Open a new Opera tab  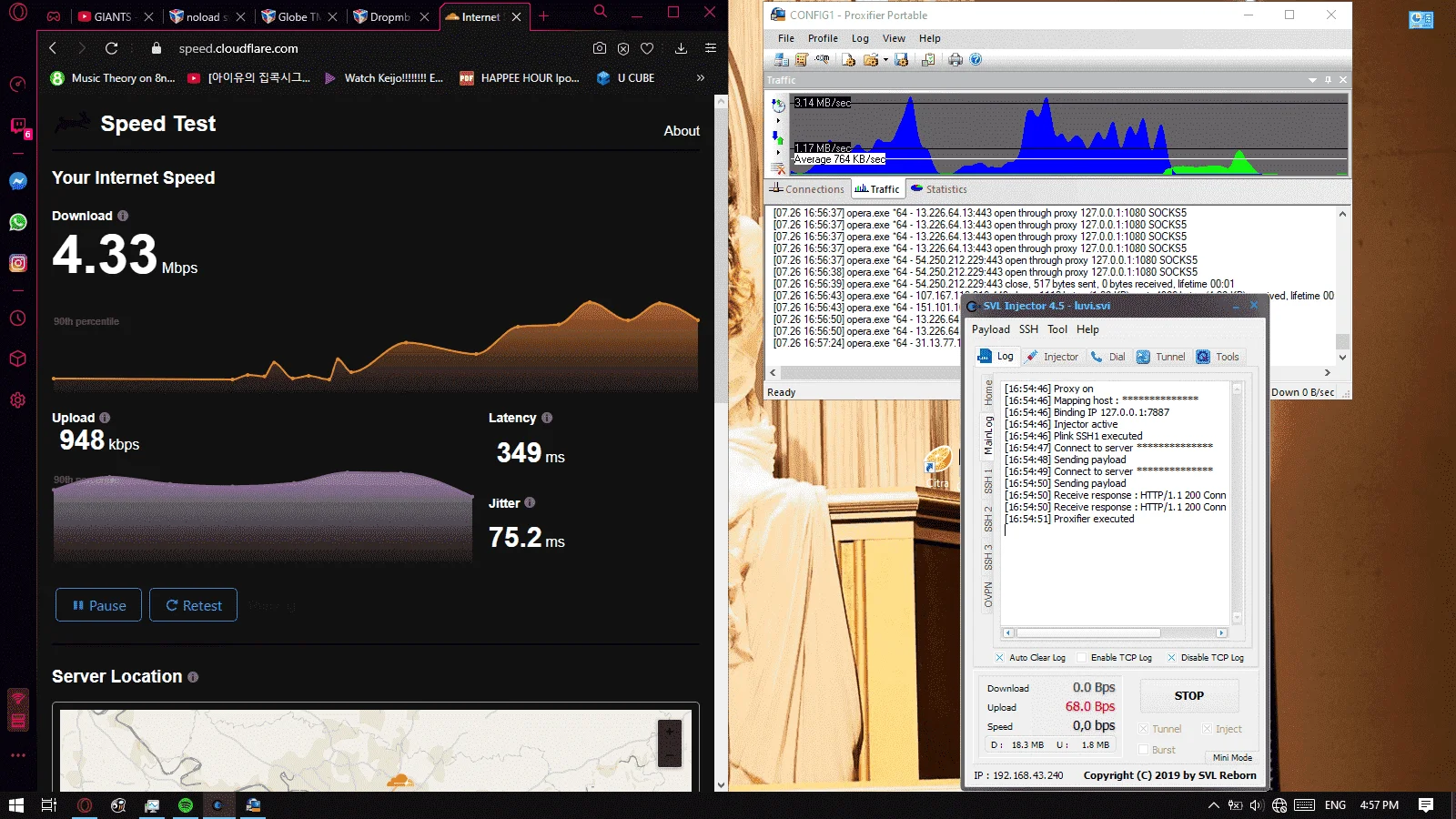[x=543, y=16]
